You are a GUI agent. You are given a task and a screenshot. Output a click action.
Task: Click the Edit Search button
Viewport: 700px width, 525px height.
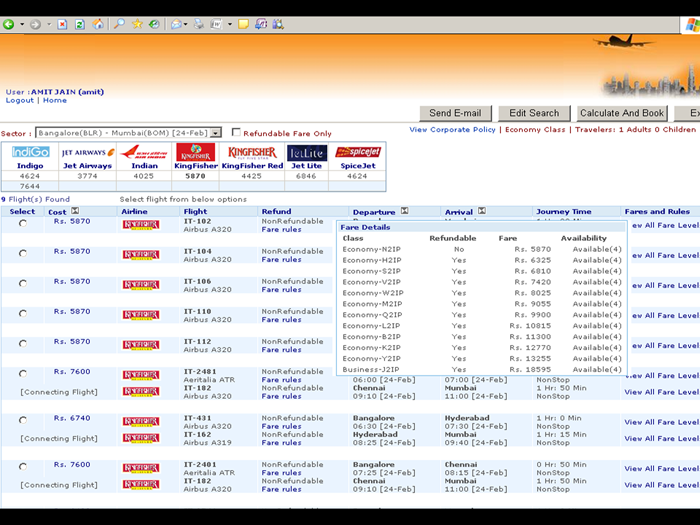click(x=534, y=113)
